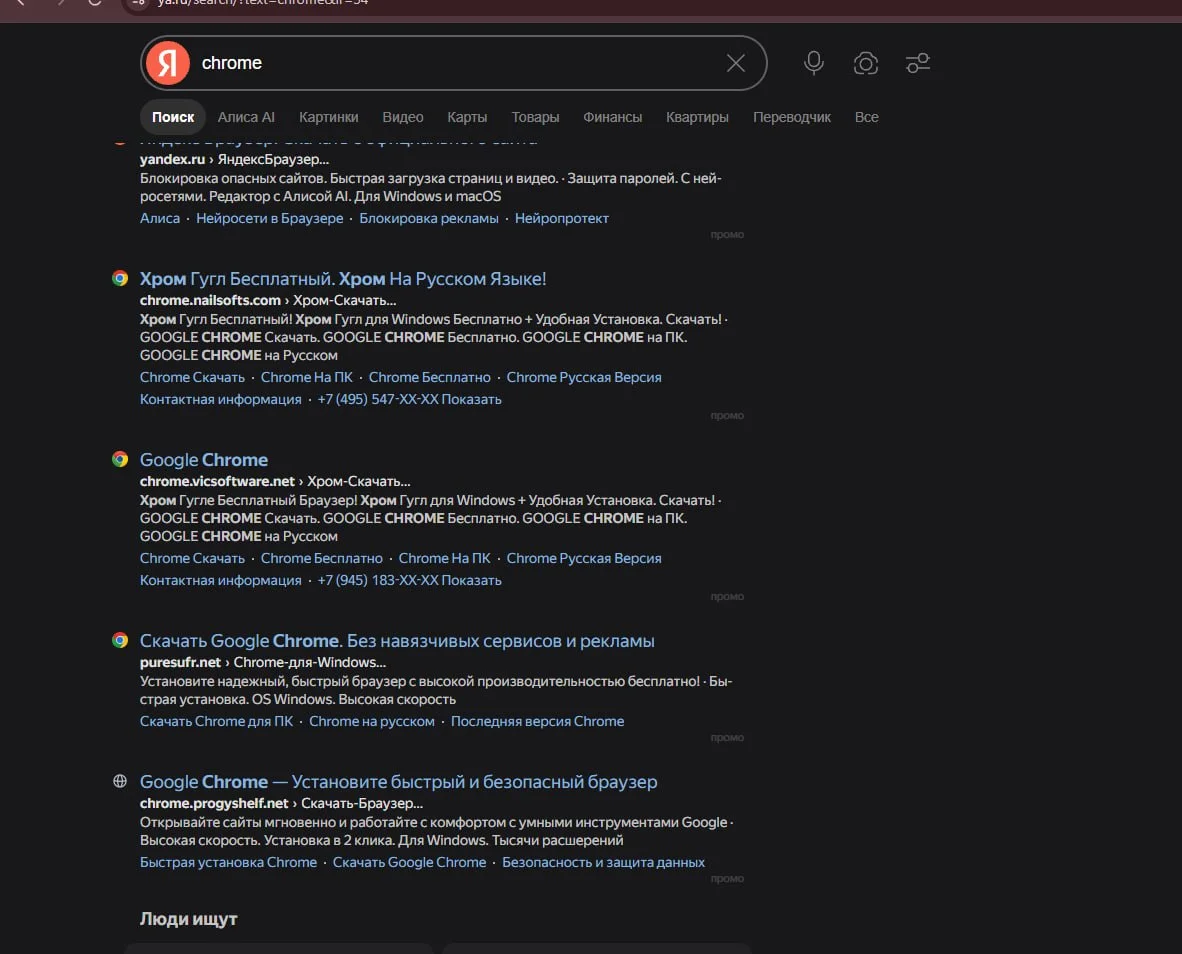The height and width of the screenshot is (954, 1182).
Task: Clear the search query with the X
Action: click(x=736, y=63)
